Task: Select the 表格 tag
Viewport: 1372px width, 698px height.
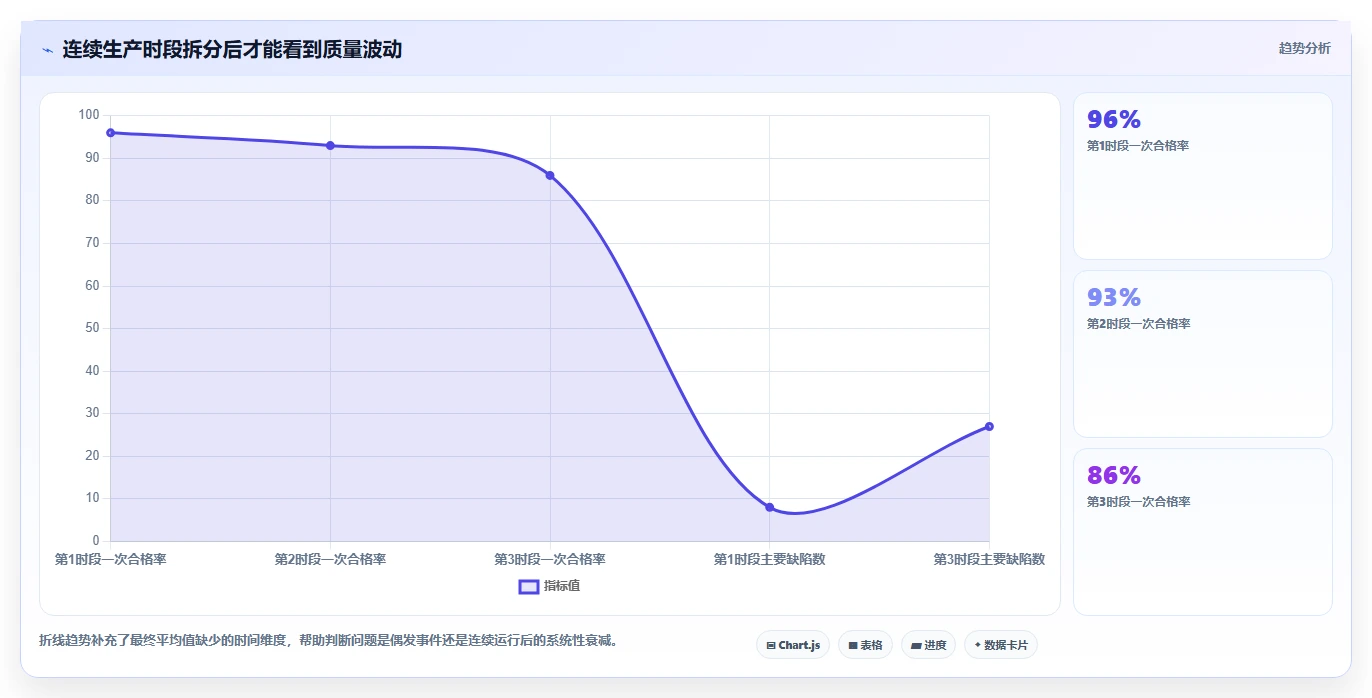Action: coord(865,645)
